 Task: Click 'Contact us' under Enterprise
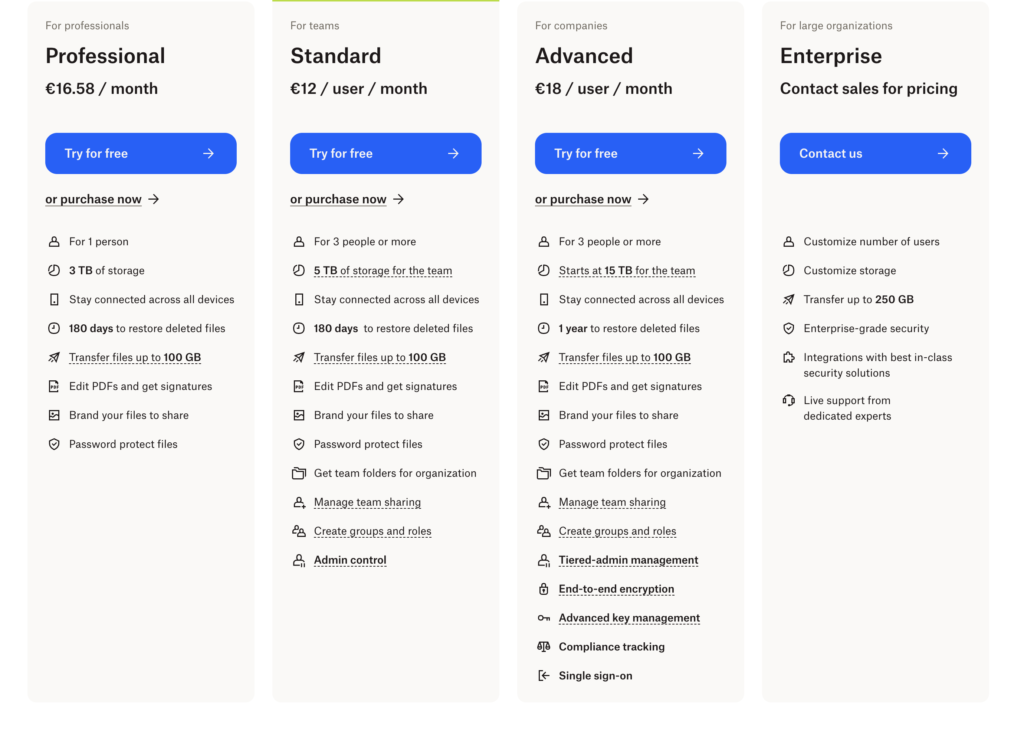coord(875,153)
